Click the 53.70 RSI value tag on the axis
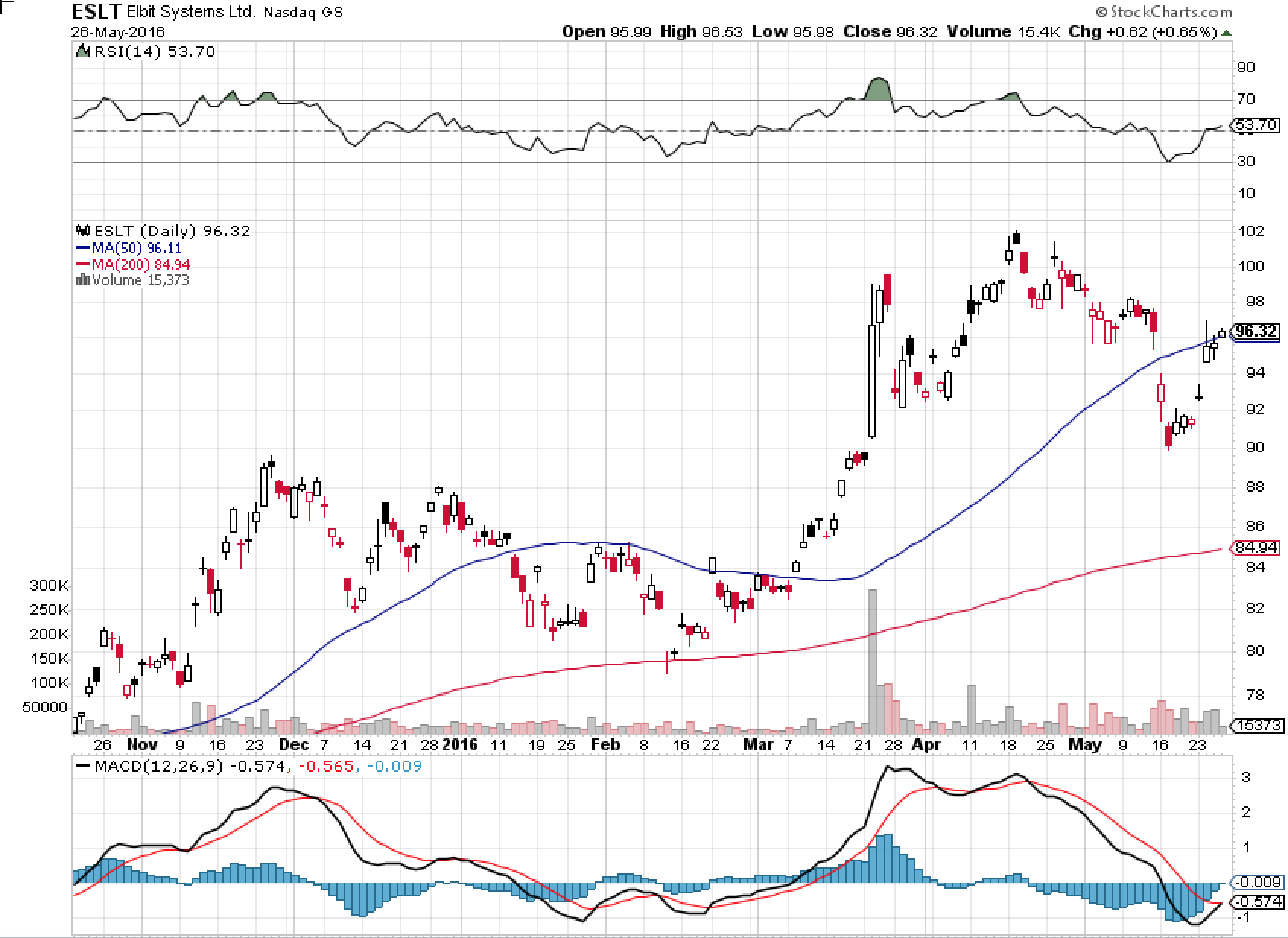Image resolution: width=1288 pixels, height=938 pixels. (x=1256, y=125)
